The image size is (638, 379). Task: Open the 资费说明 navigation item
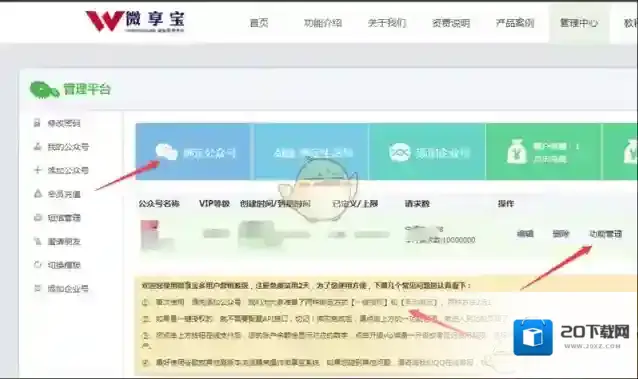point(451,23)
